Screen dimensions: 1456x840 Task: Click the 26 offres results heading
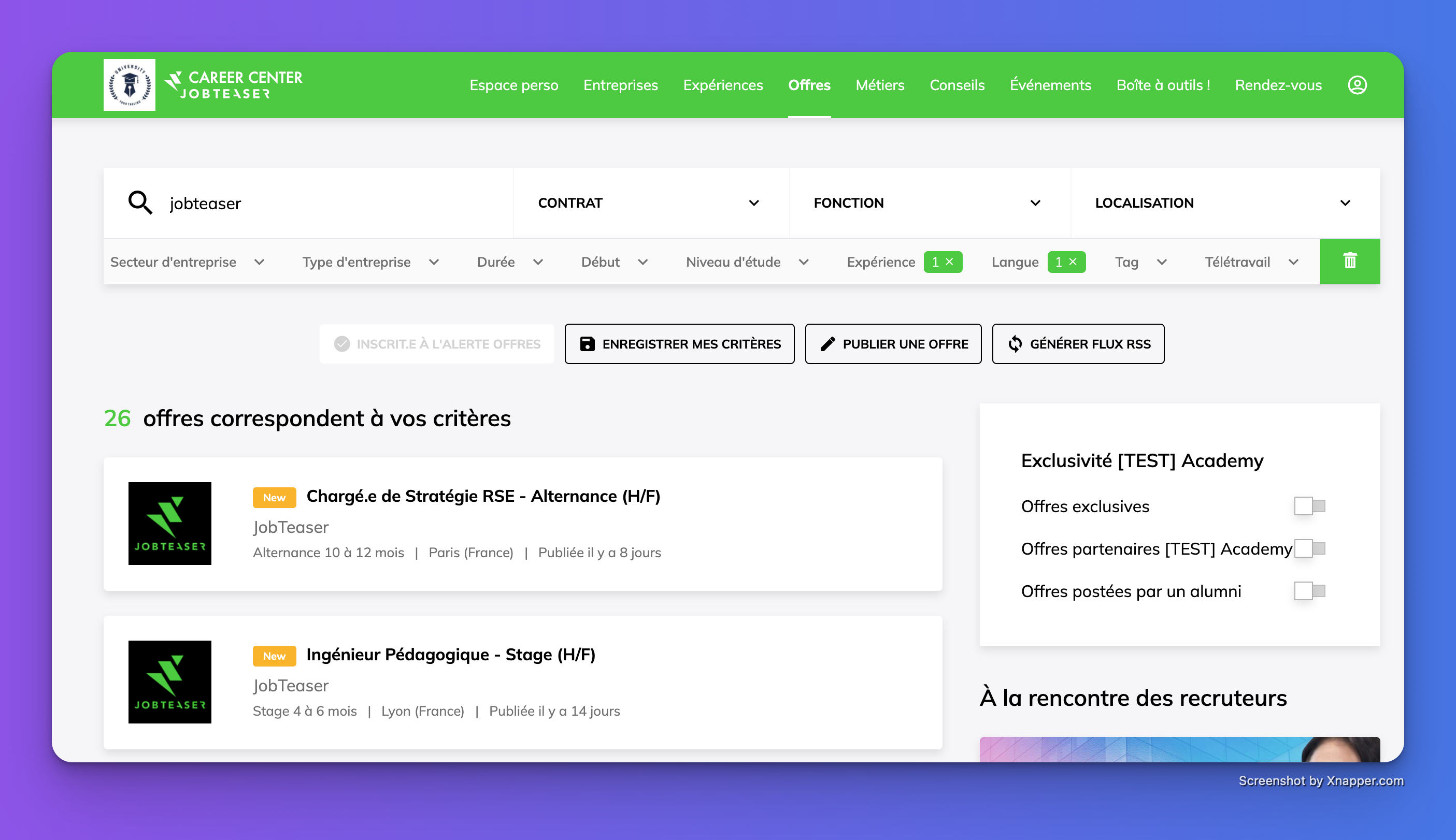coord(308,418)
